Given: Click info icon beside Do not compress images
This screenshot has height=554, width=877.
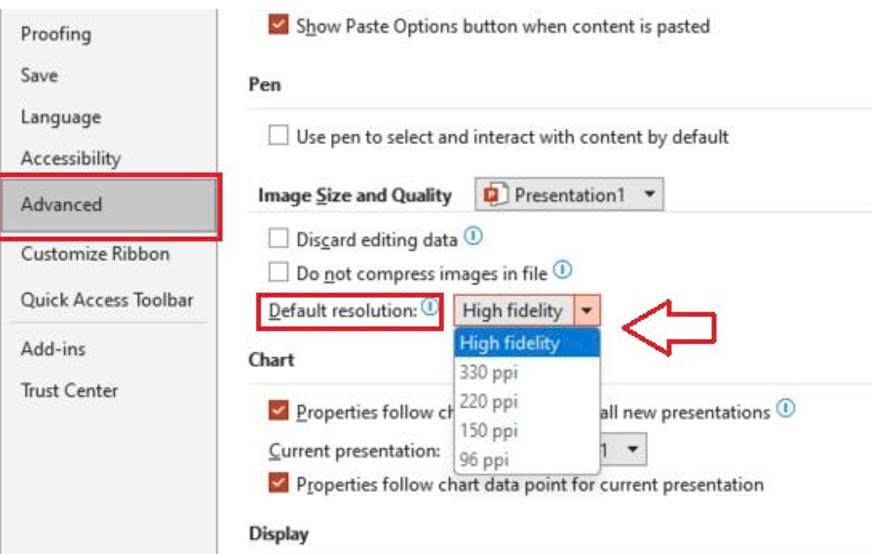Looking at the screenshot, I should tap(563, 270).
